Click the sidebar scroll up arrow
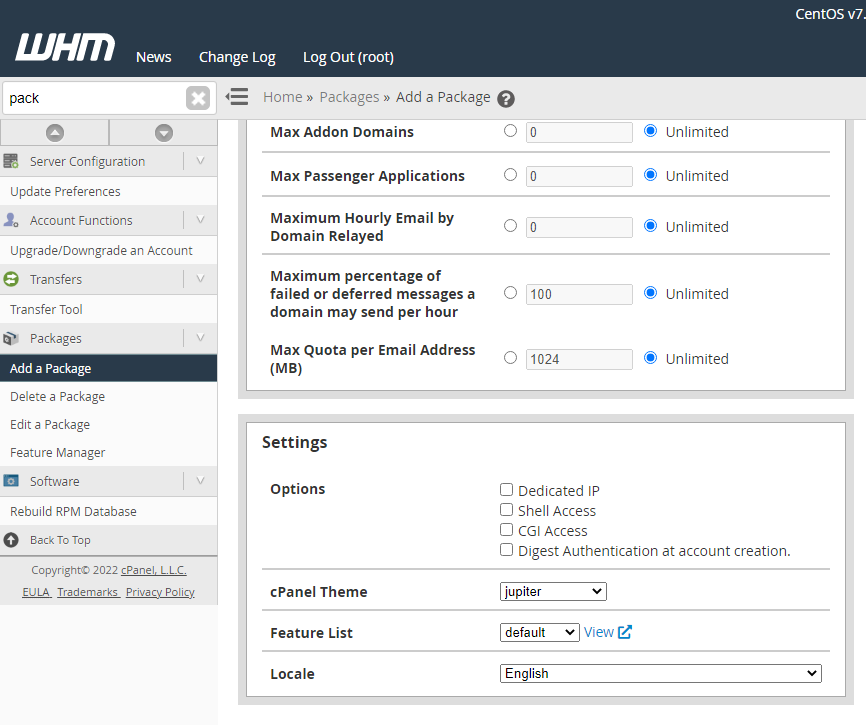Screen dimensions: 866x725 pyautogui.click(x=55, y=132)
